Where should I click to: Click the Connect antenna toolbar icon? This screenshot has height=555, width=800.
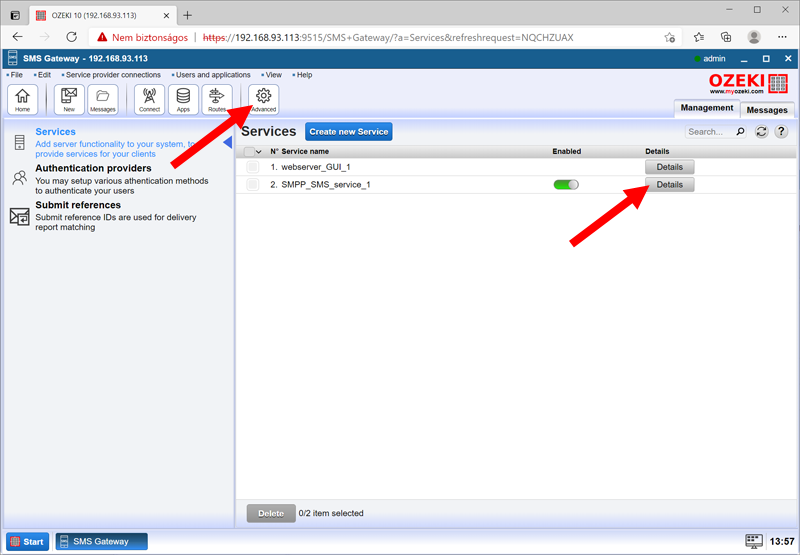149,99
